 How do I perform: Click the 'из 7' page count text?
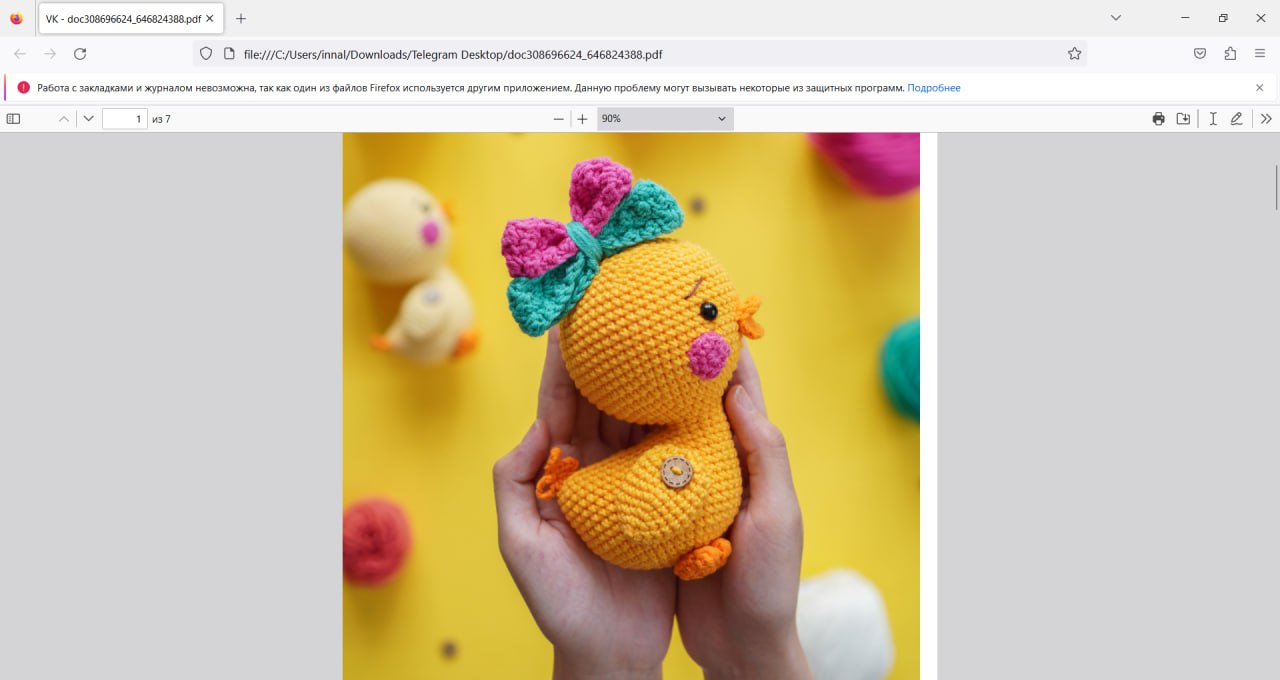[161, 119]
